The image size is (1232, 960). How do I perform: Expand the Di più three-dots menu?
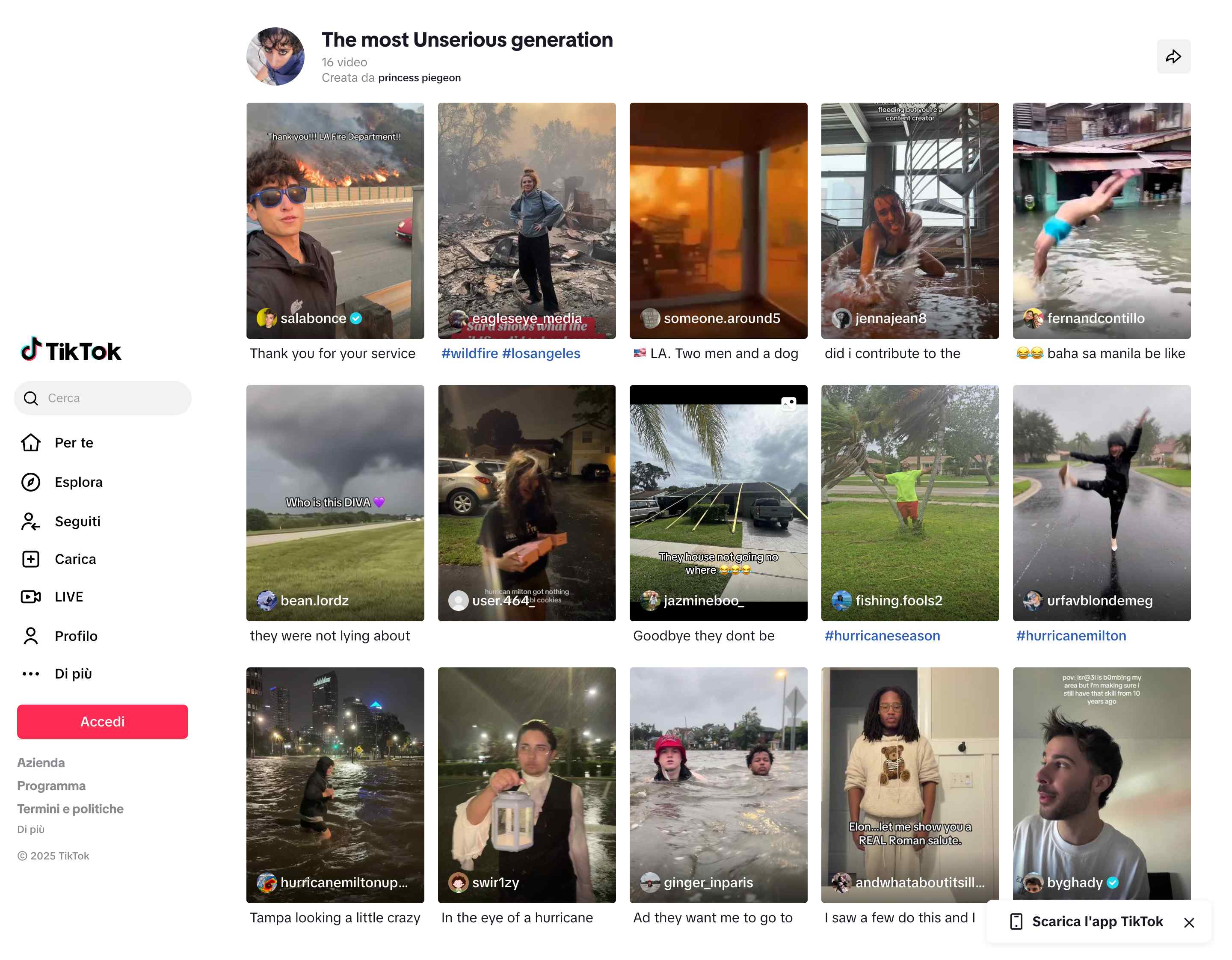click(x=30, y=673)
